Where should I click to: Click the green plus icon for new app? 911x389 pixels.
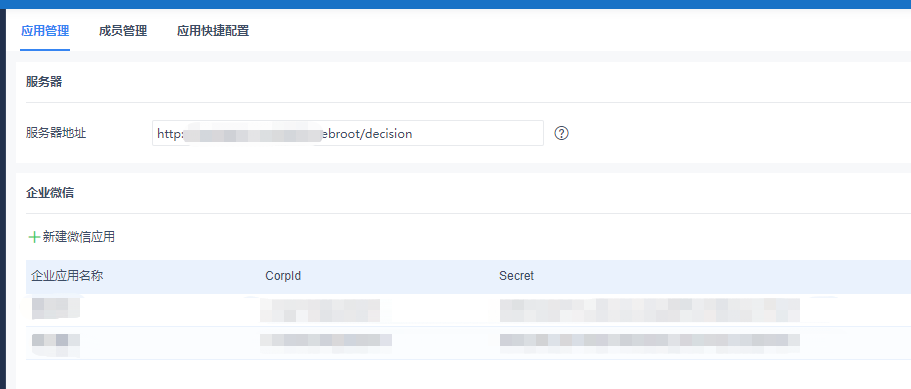coord(34,237)
